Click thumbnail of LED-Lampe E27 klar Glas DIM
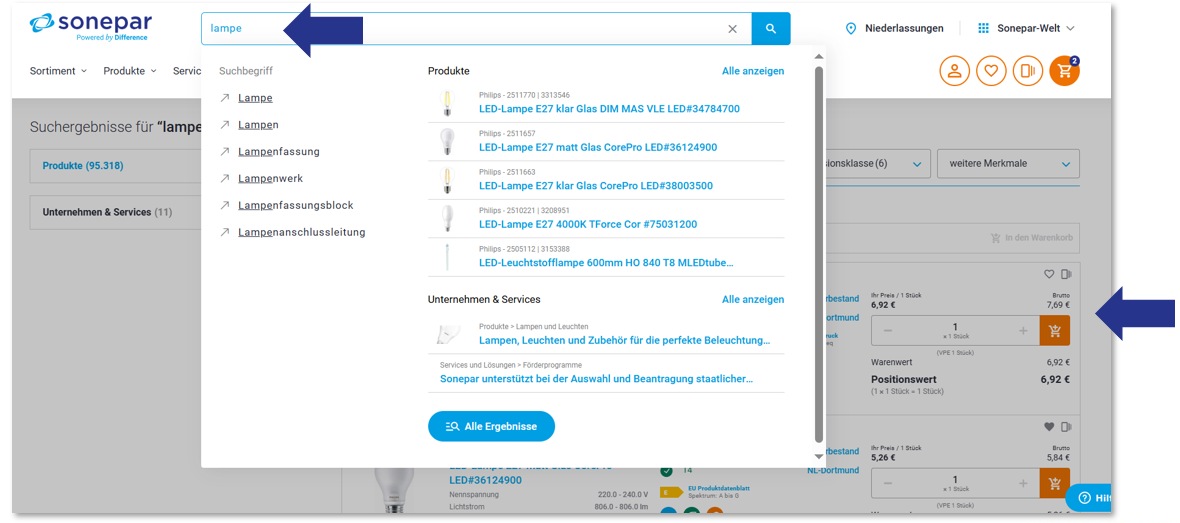The height and width of the screenshot is (523, 1180). pyautogui.click(x=448, y=103)
